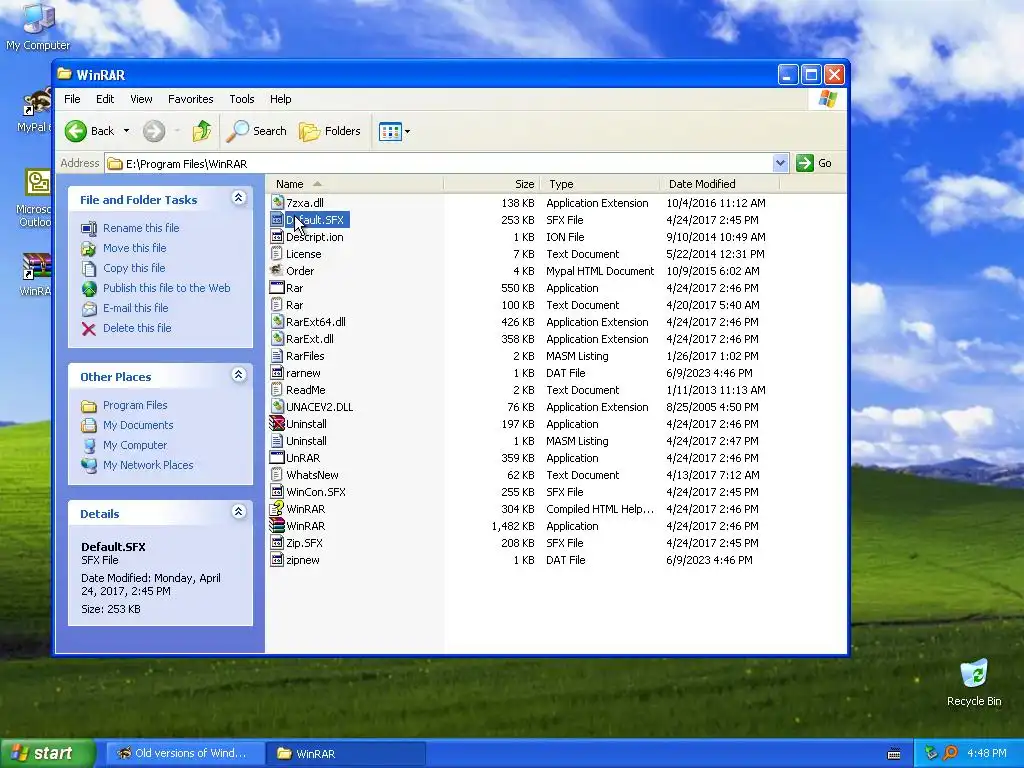Click the Go button
The width and height of the screenshot is (1024, 768).
[x=814, y=163]
